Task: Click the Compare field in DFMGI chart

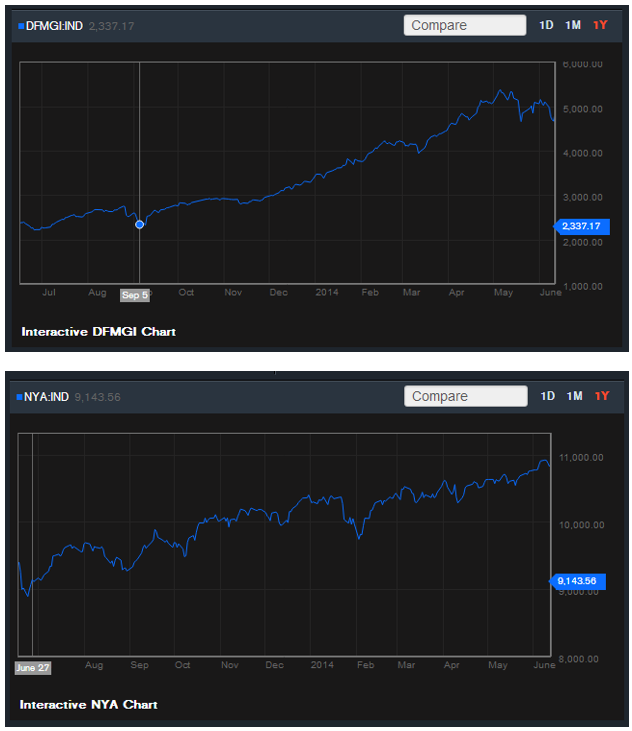Action: (465, 25)
